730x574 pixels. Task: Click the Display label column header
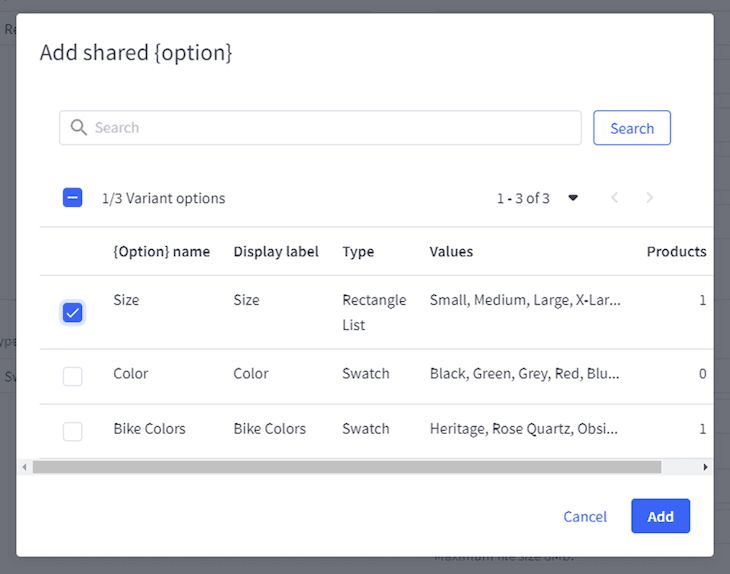[276, 251]
